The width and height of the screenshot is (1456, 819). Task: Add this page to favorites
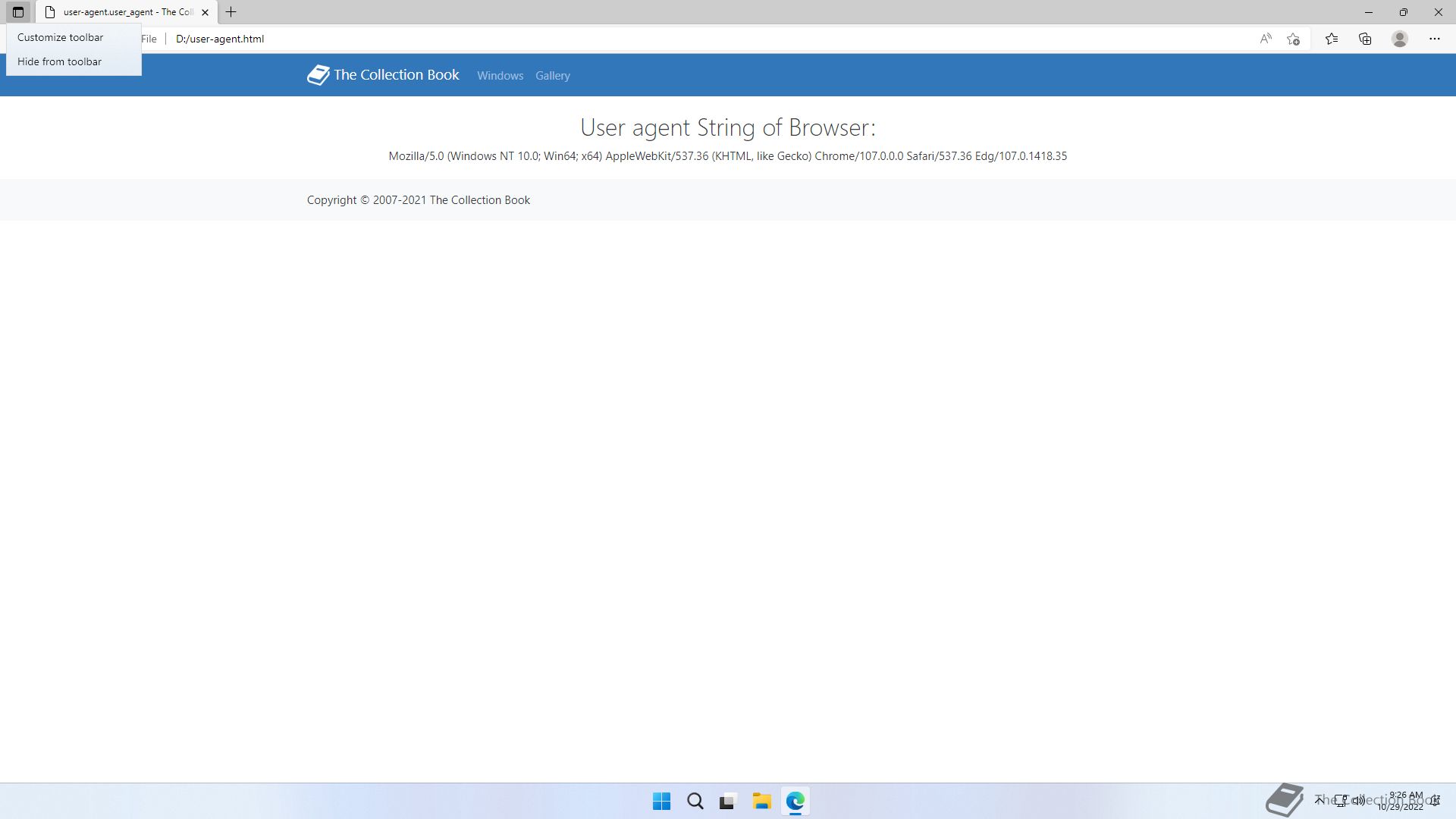pos(1294,39)
